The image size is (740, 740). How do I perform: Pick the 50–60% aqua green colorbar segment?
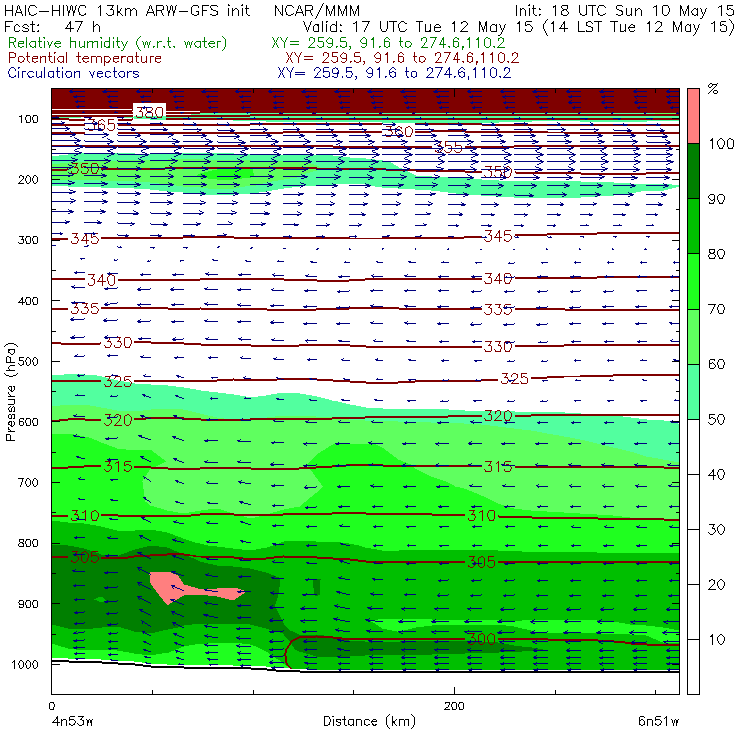(x=693, y=392)
